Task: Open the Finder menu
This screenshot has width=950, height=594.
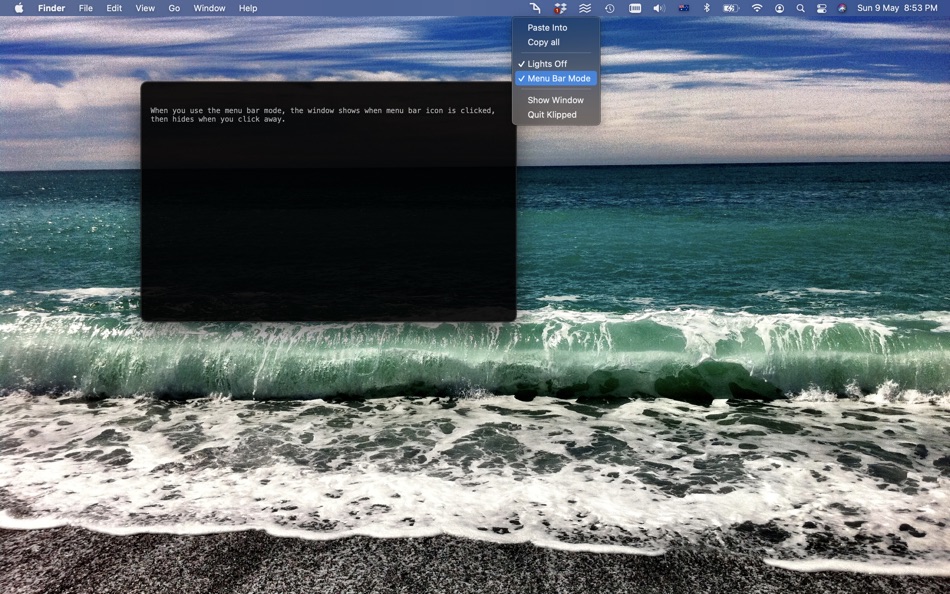Action: pyautogui.click(x=51, y=8)
